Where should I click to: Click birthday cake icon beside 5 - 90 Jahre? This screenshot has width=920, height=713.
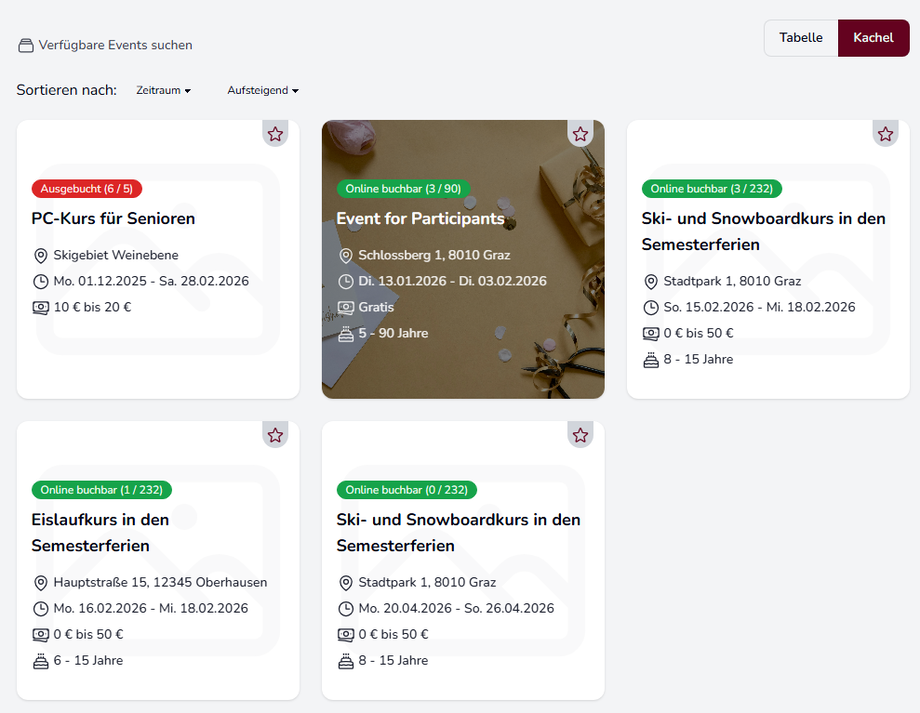(x=346, y=334)
